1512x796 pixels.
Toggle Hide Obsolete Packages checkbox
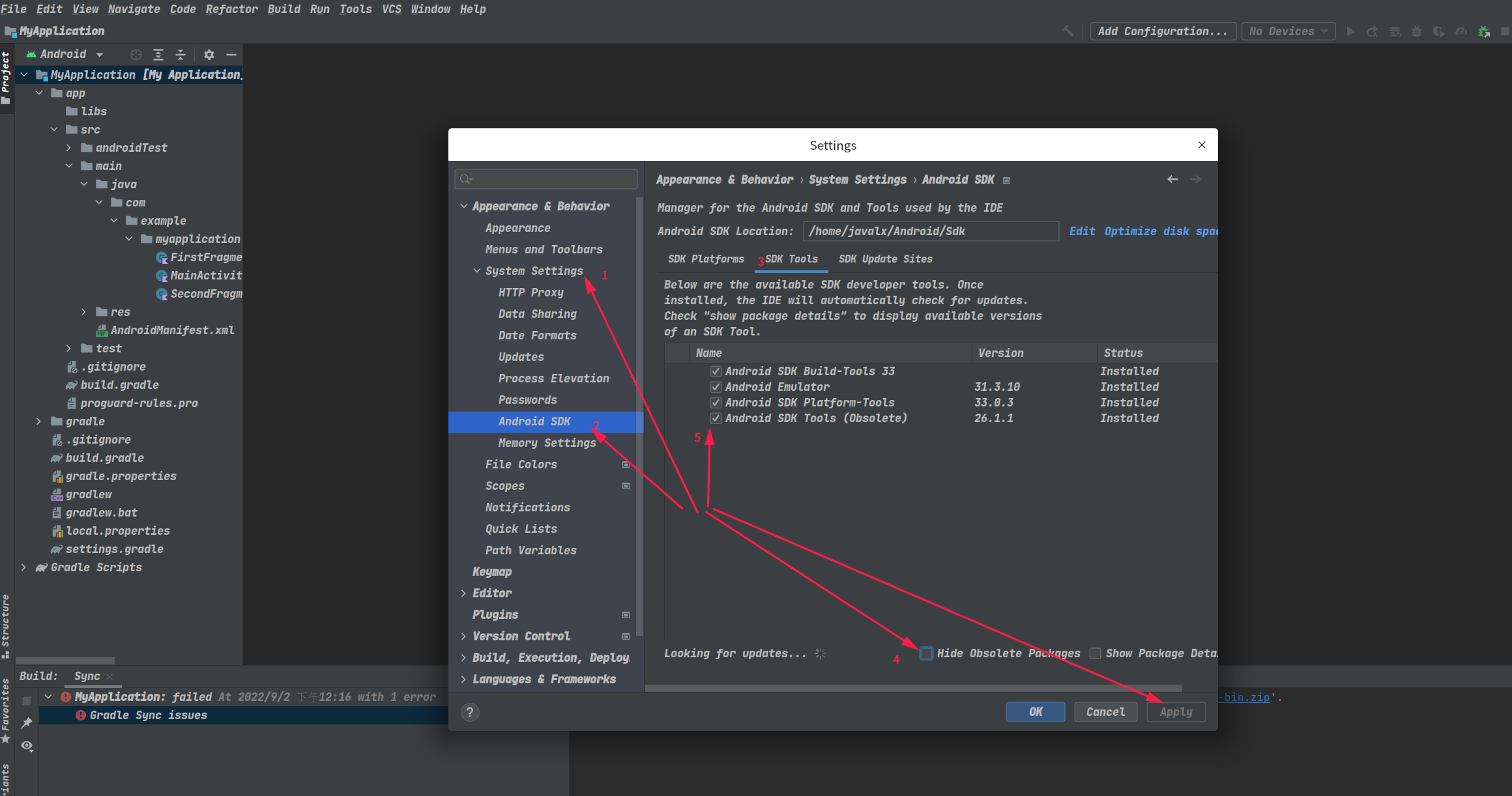pos(926,653)
